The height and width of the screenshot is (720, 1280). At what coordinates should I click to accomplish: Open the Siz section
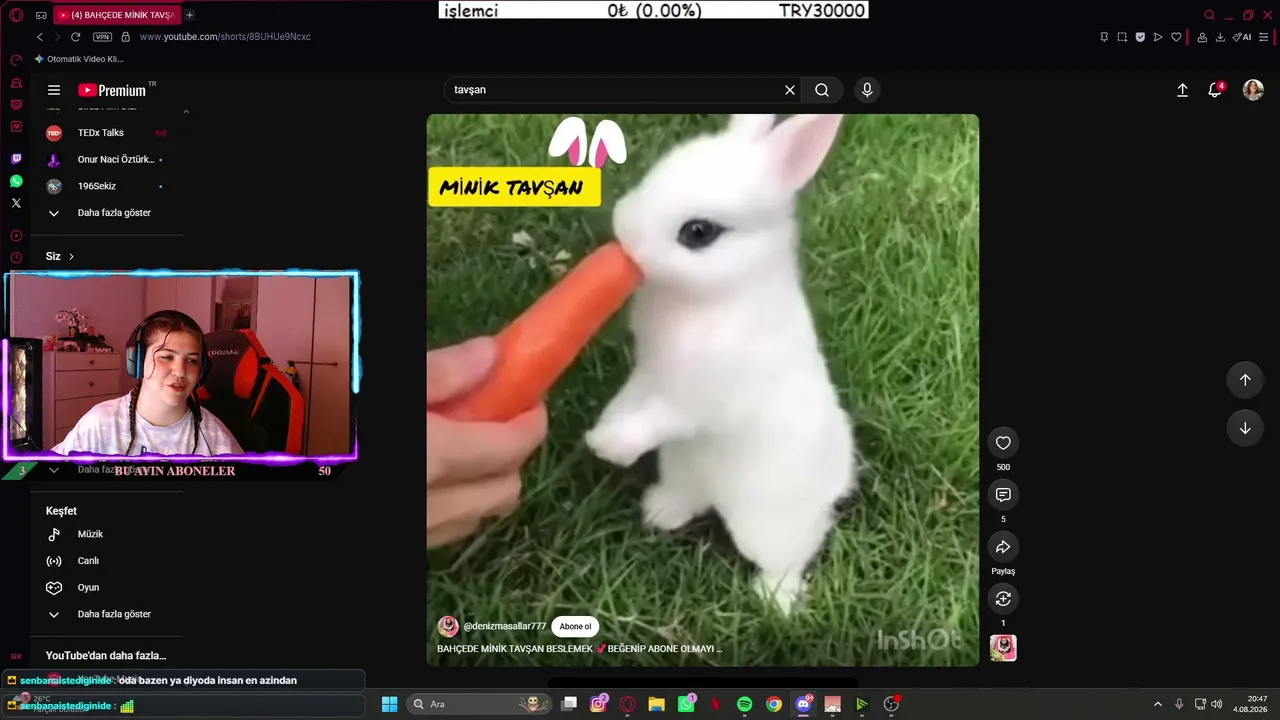coord(60,257)
